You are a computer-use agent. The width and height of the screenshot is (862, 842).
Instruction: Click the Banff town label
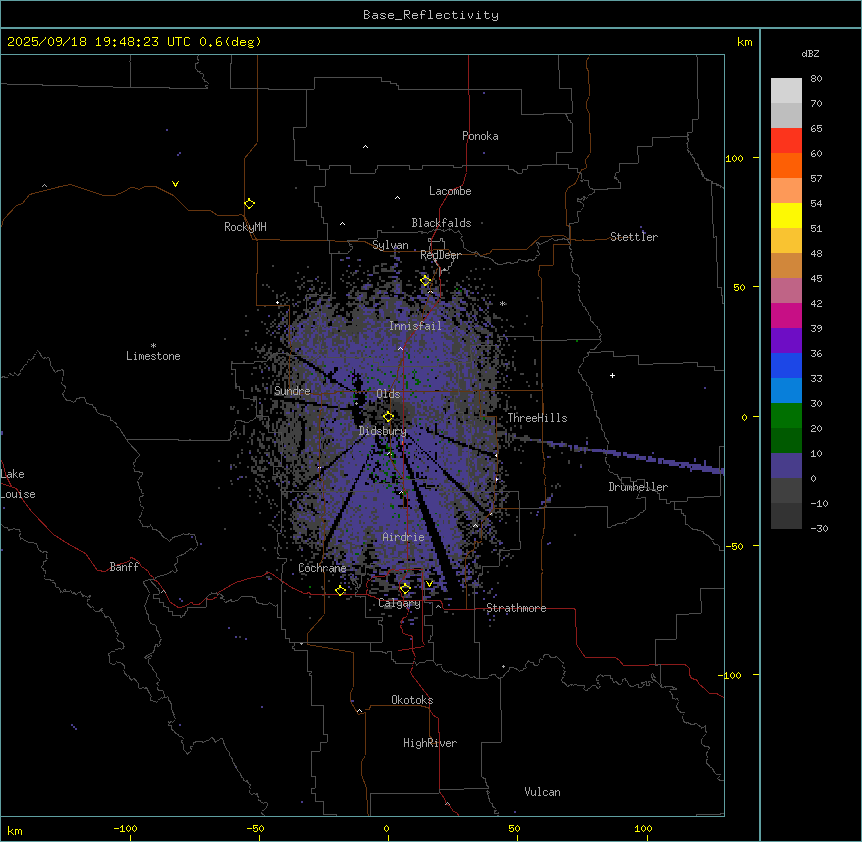(124, 567)
